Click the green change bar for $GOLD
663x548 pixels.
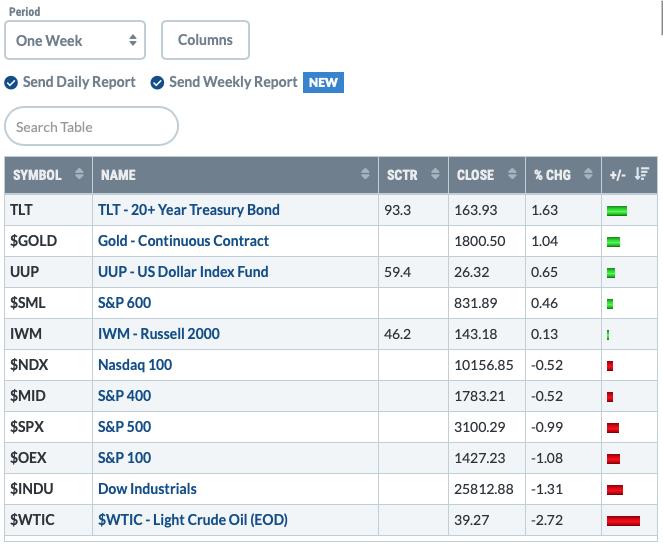[614, 242]
